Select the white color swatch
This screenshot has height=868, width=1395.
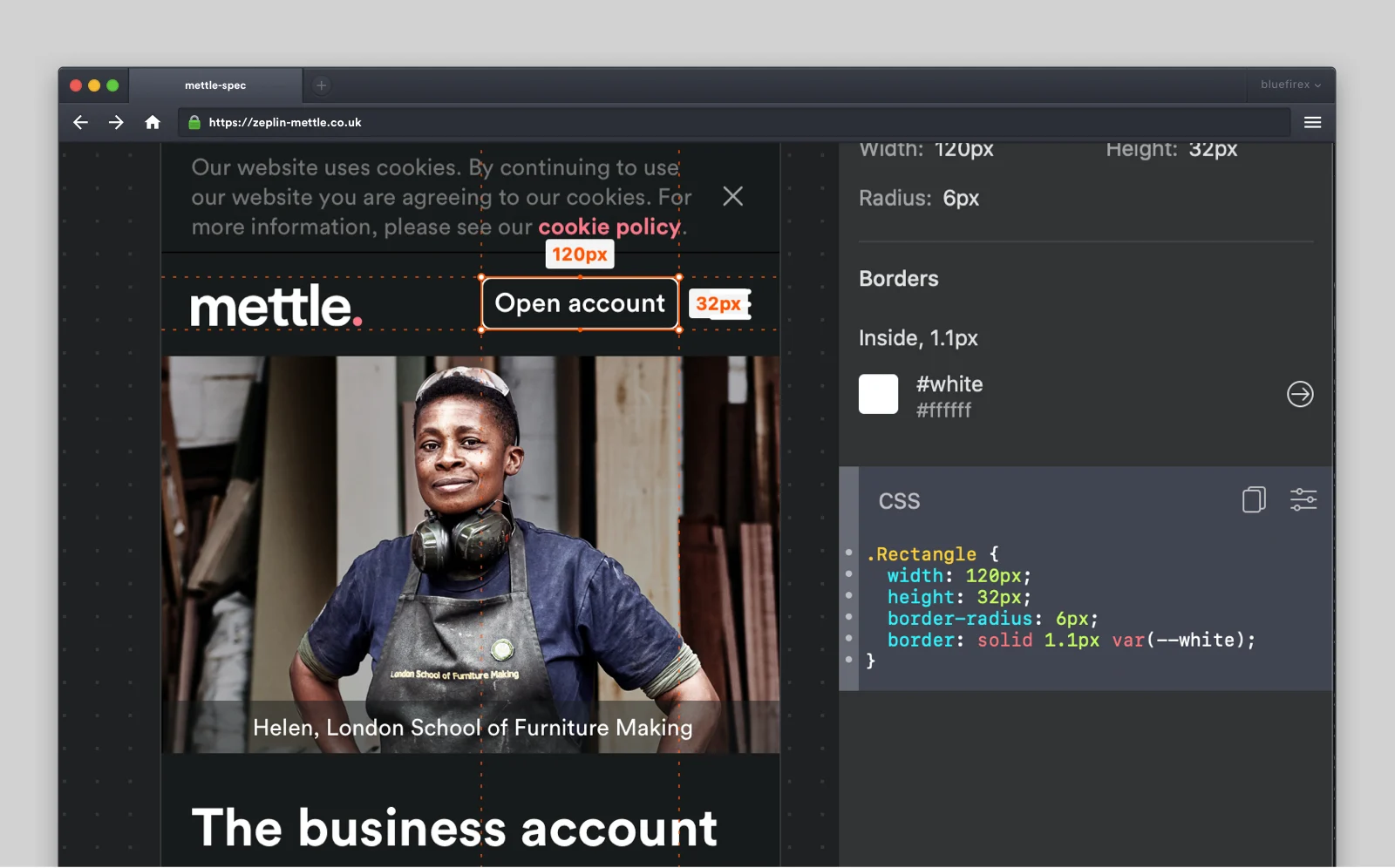878,394
